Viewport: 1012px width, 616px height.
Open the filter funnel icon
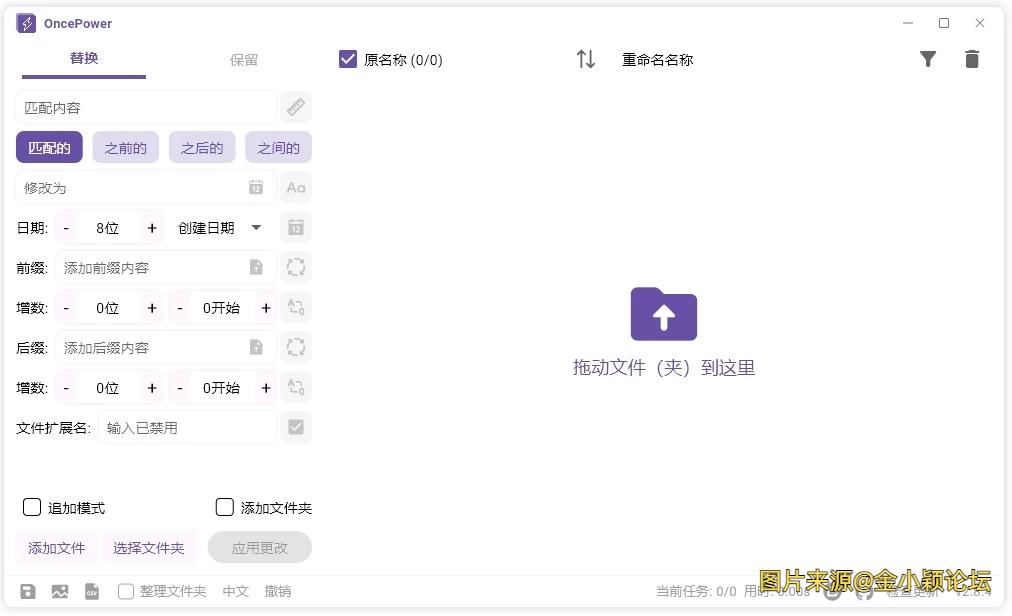pyautogui.click(x=928, y=59)
